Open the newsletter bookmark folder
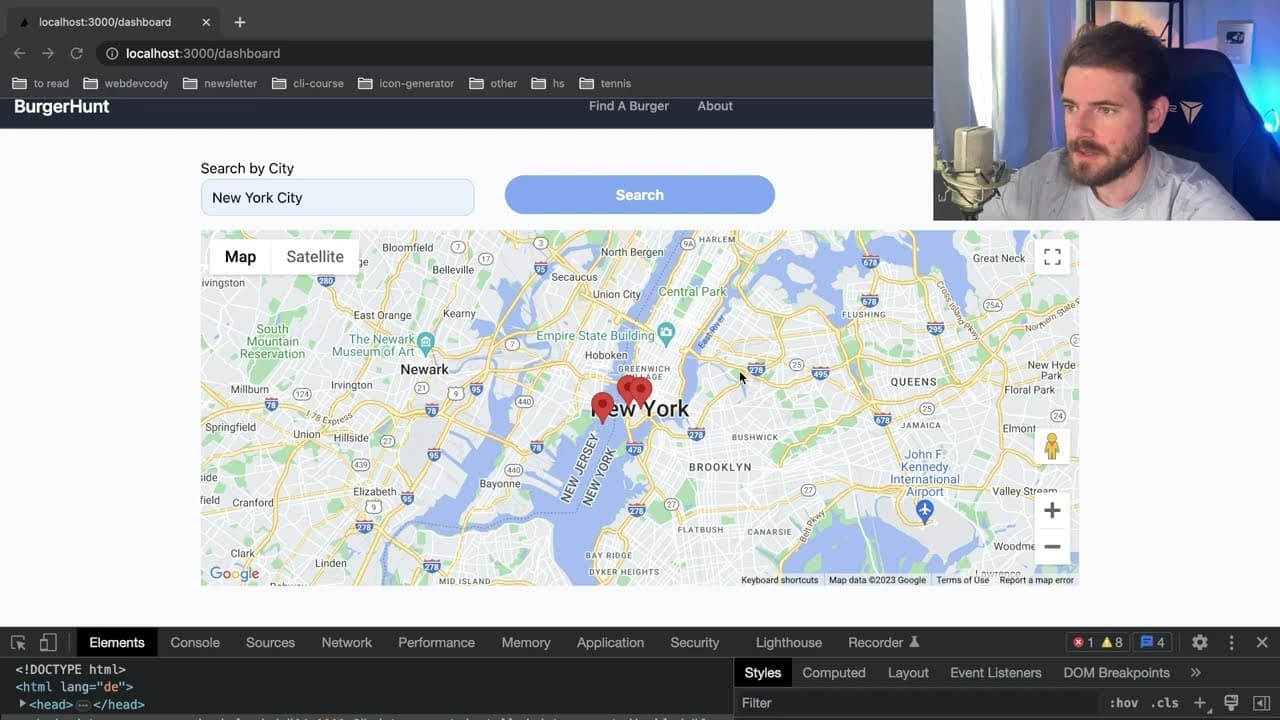The image size is (1280, 720). point(220,83)
